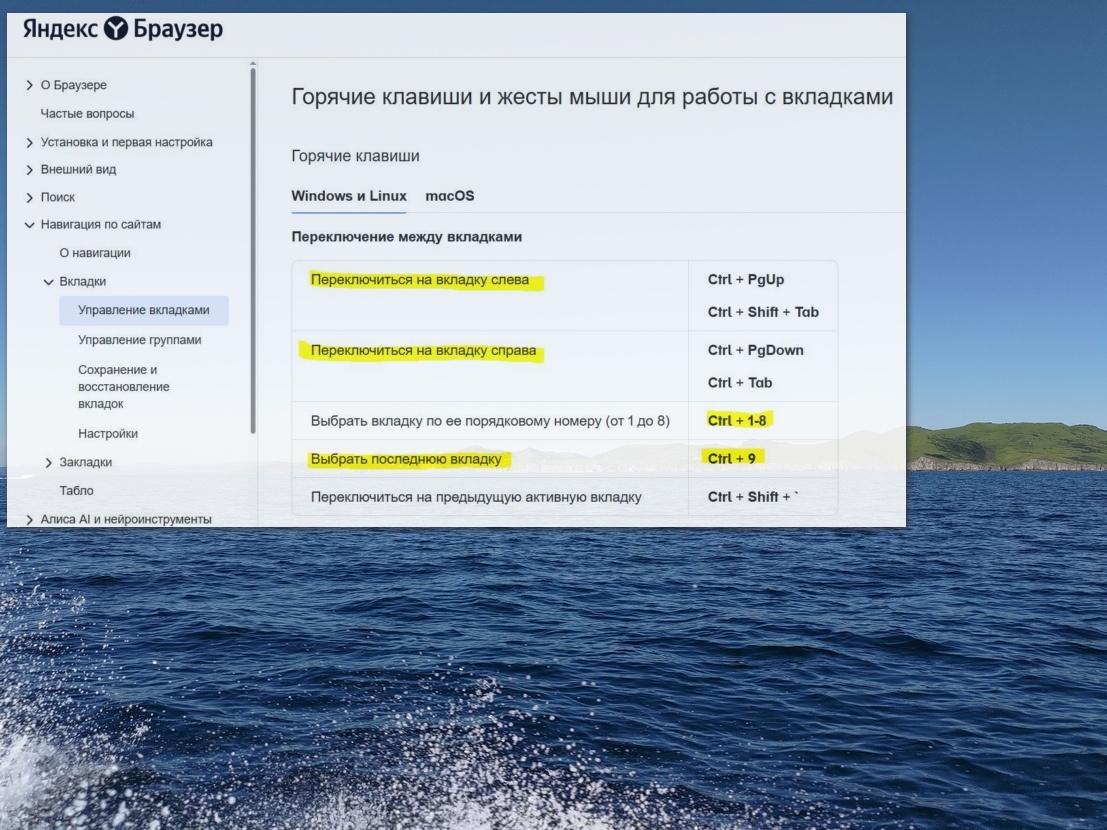
Task: Click the Ctrl + Tab shortcut text
Action: [x=740, y=383]
